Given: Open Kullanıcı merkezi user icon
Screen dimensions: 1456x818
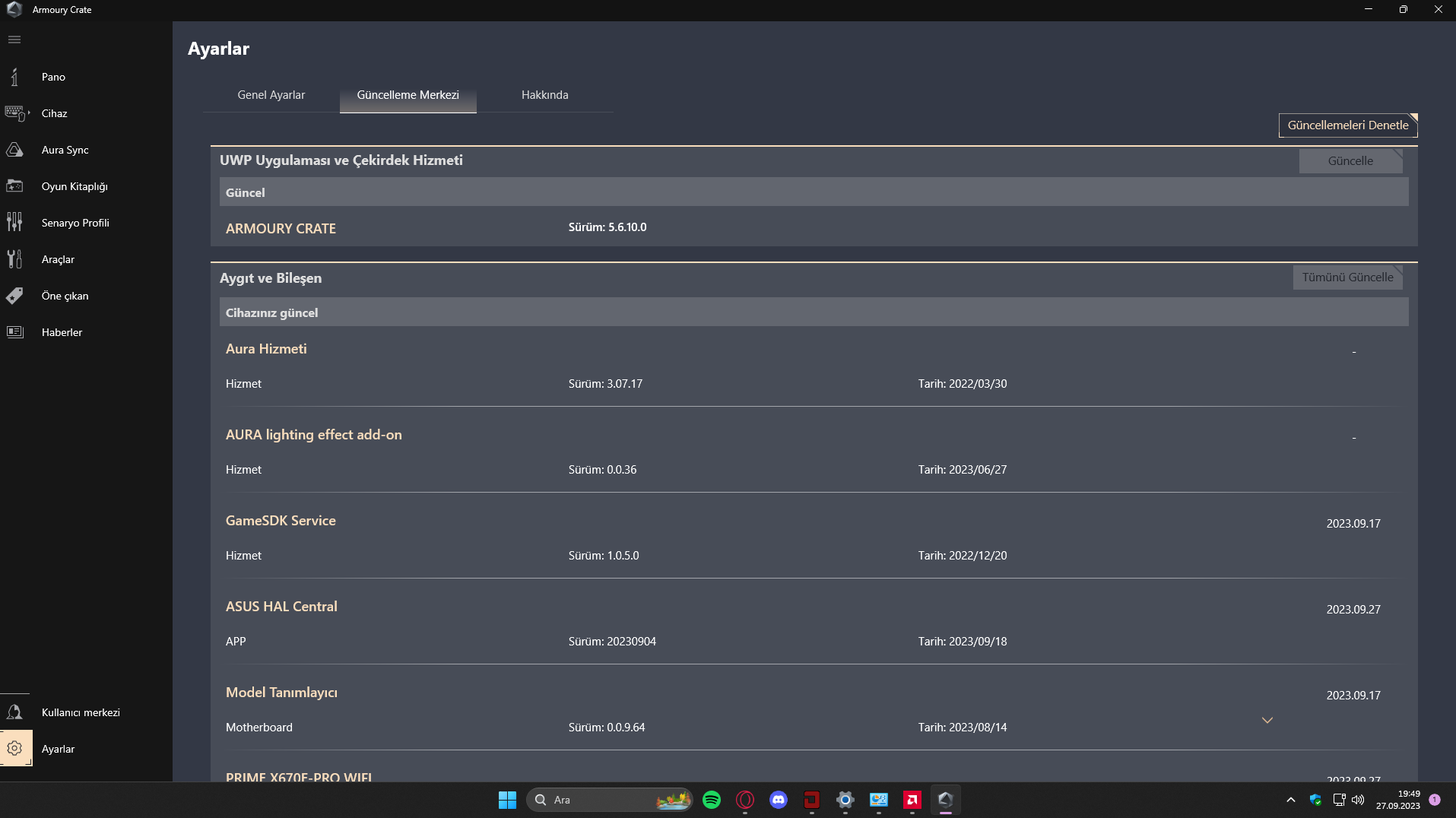Looking at the screenshot, I should click(x=14, y=712).
